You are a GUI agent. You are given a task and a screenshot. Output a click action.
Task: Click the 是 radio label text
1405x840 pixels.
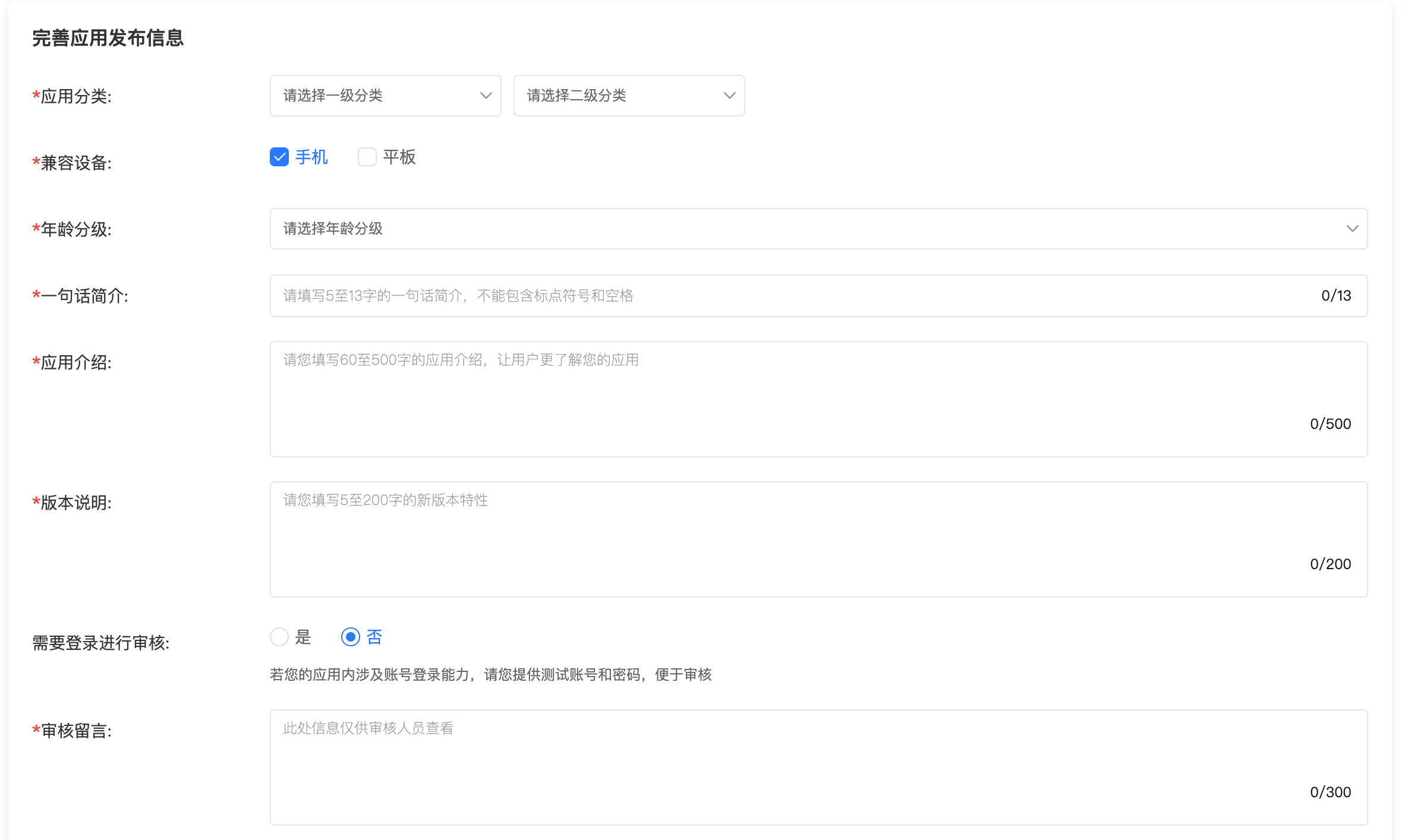pyautogui.click(x=303, y=637)
